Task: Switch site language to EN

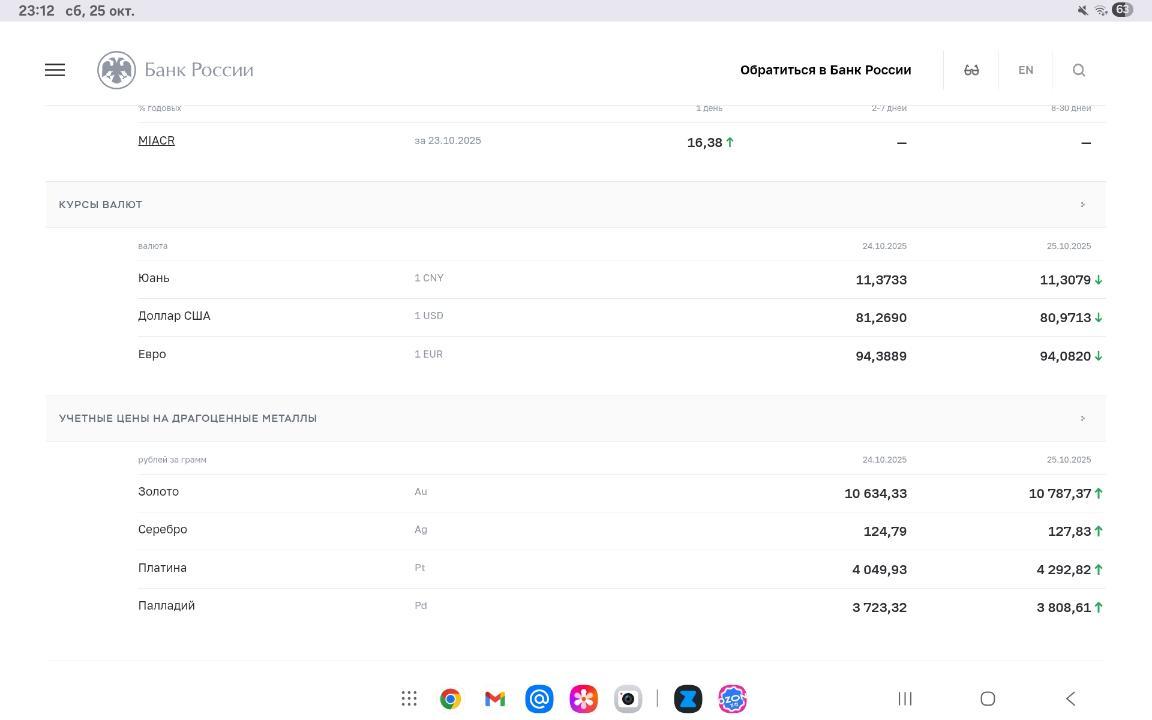Action: click(x=1025, y=70)
